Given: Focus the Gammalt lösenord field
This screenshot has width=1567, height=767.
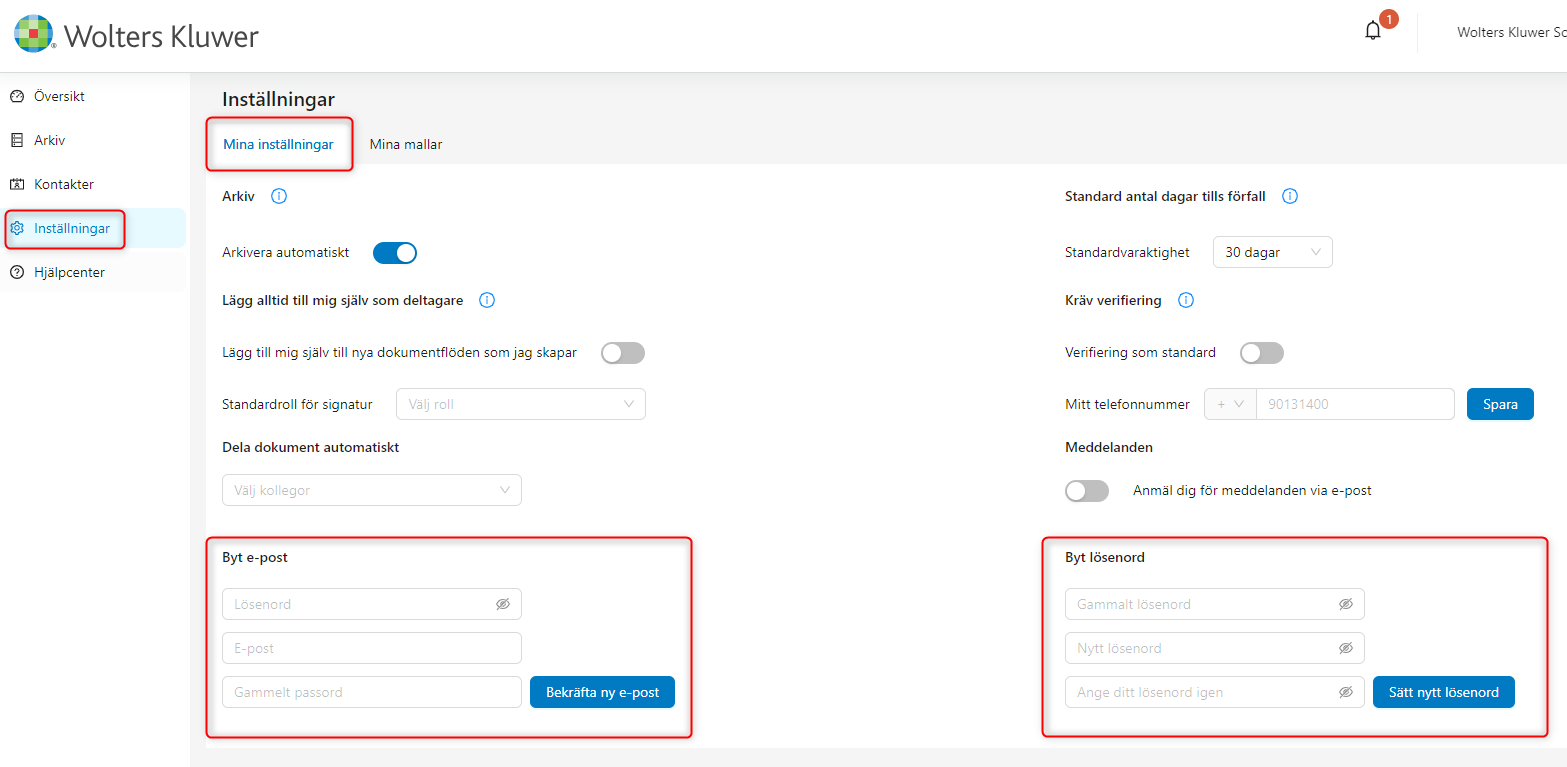Looking at the screenshot, I should tap(1215, 604).
